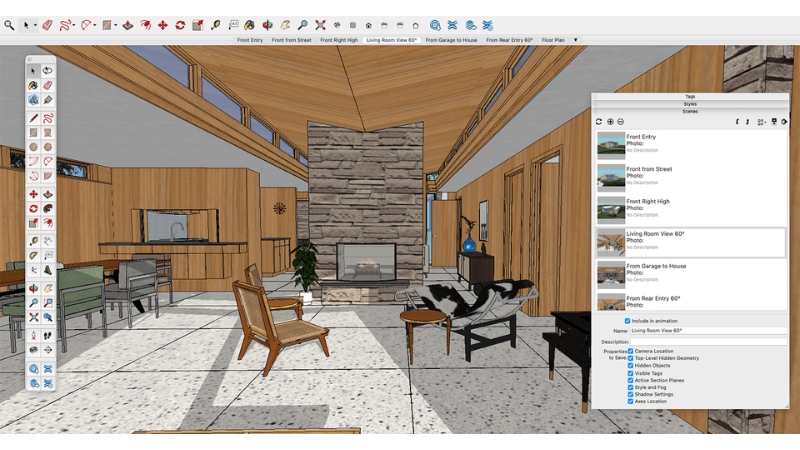800x450 pixels.
Task: Pick the Position Camera tool in left palette
Action: point(33,336)
